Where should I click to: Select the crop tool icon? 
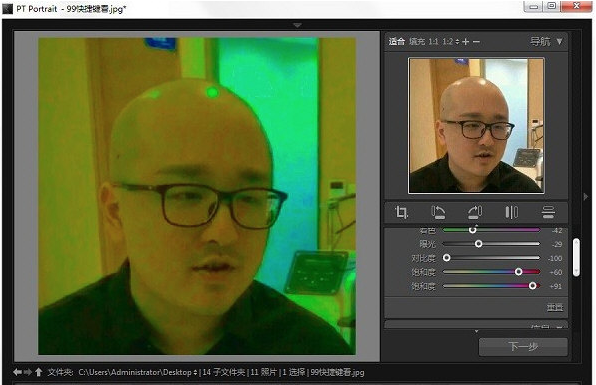[x=401, y=212]
